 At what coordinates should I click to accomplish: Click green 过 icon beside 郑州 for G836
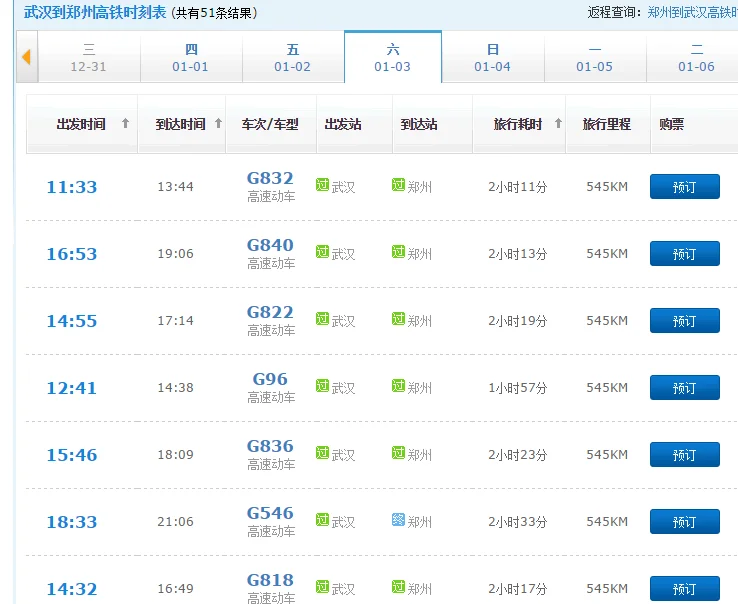(398, 453)
